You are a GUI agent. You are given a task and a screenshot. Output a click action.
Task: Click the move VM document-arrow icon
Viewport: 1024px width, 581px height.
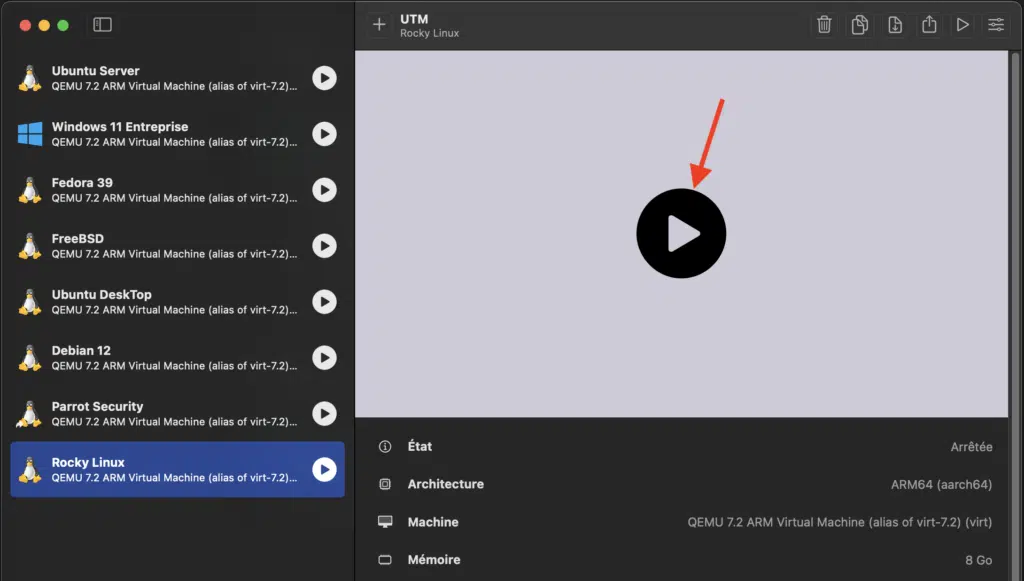[x=895, y=25]
